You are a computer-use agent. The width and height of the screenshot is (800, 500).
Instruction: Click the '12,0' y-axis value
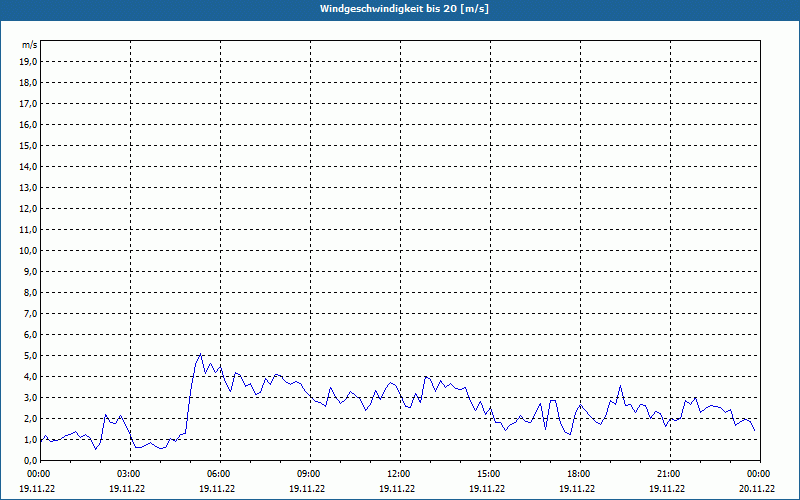point(28,208)
